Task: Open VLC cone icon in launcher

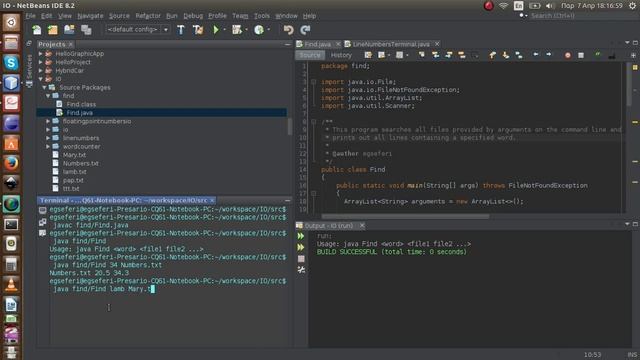Action: (11, 284)
